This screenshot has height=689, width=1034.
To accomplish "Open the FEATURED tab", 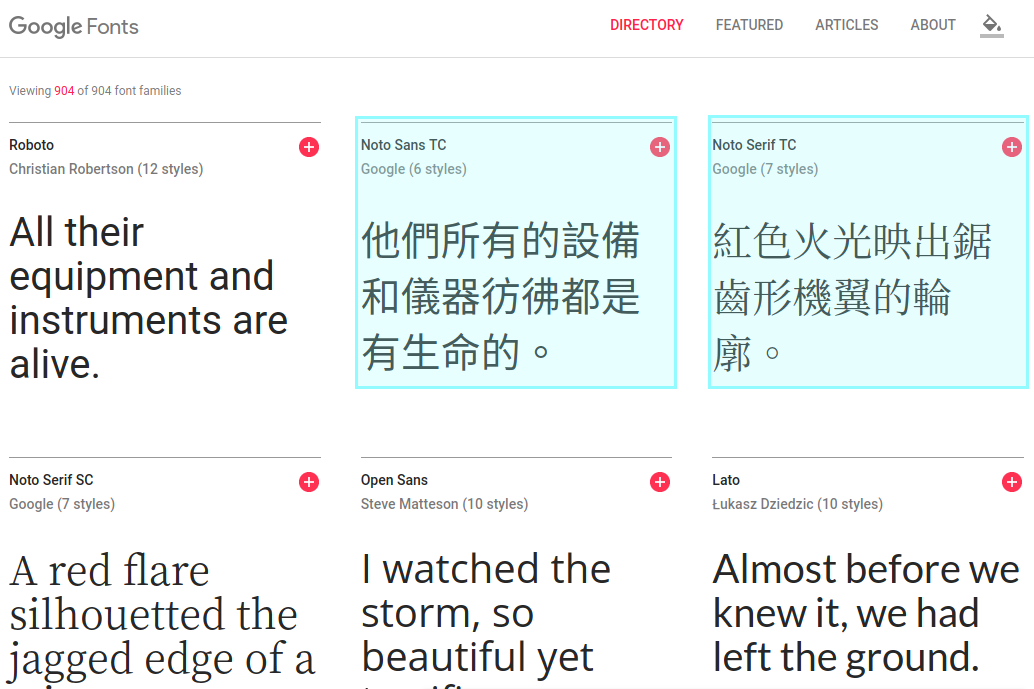I will [749, 25].
